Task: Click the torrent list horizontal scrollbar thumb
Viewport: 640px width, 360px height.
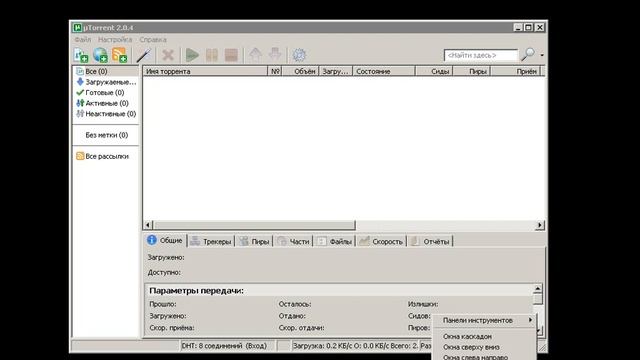Action: pyautogui.click(x=254, y=225)
